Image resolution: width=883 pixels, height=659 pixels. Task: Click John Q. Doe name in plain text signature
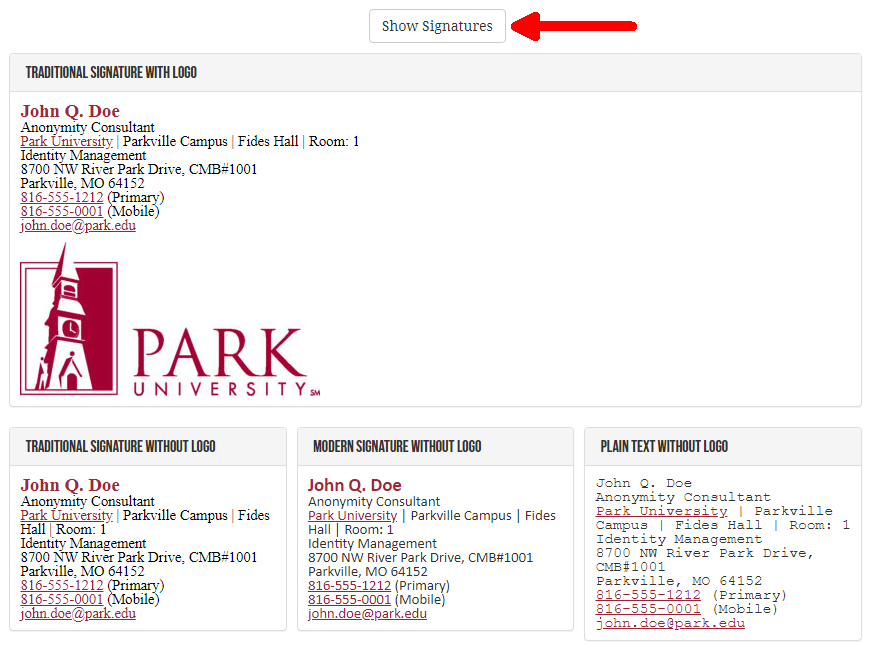pyautogui.click(x=644, y=483)
